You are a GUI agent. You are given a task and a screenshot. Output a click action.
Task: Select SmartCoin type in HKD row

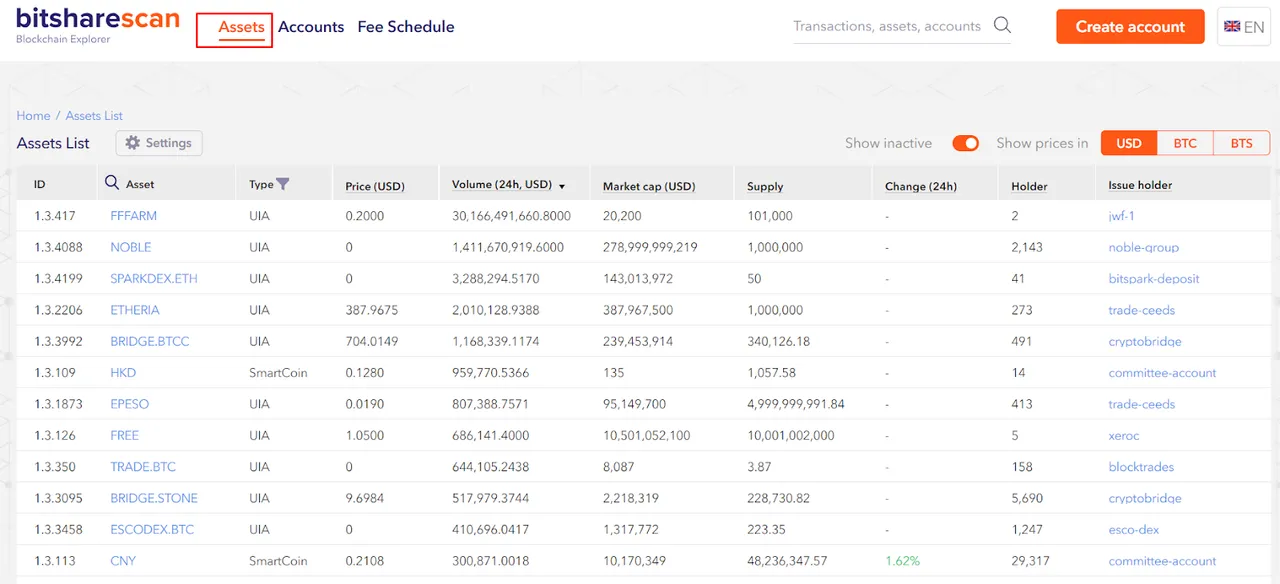[278, 373]
